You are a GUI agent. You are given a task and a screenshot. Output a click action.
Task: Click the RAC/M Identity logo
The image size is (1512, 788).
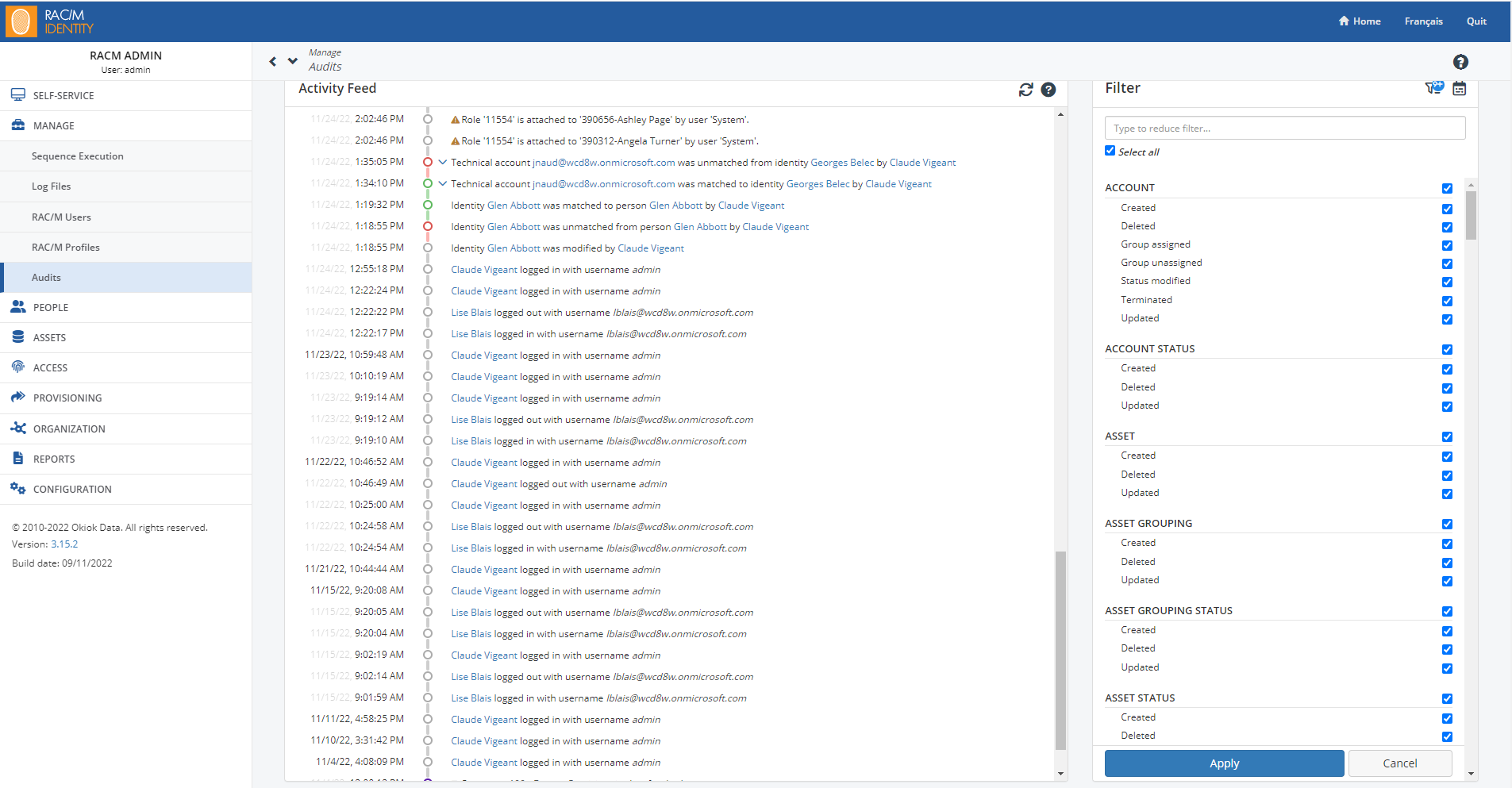pyautogui.click(x=50, y=21)
